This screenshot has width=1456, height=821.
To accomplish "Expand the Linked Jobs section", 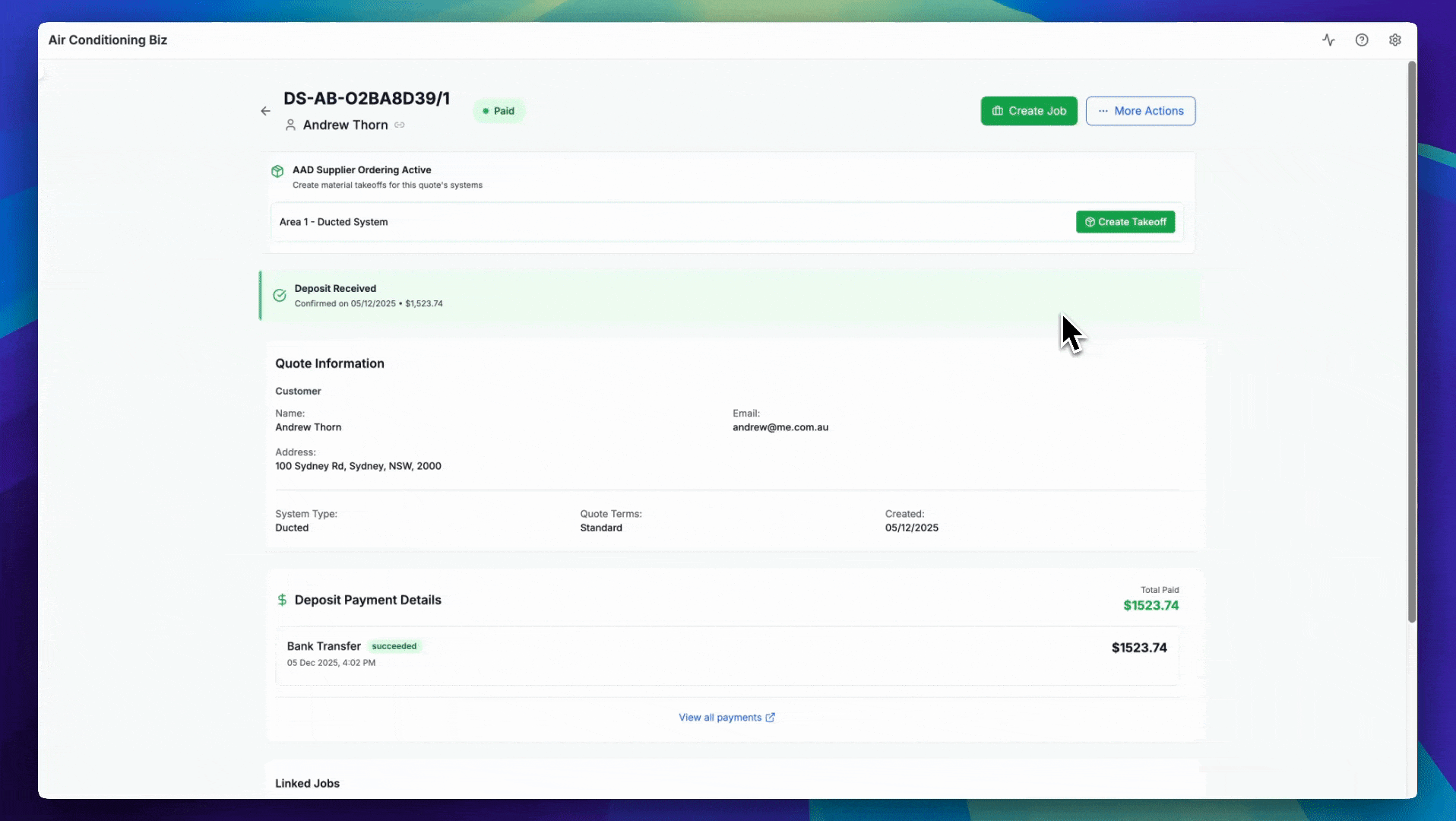I will pyautogui.click(x=307, y=783).
